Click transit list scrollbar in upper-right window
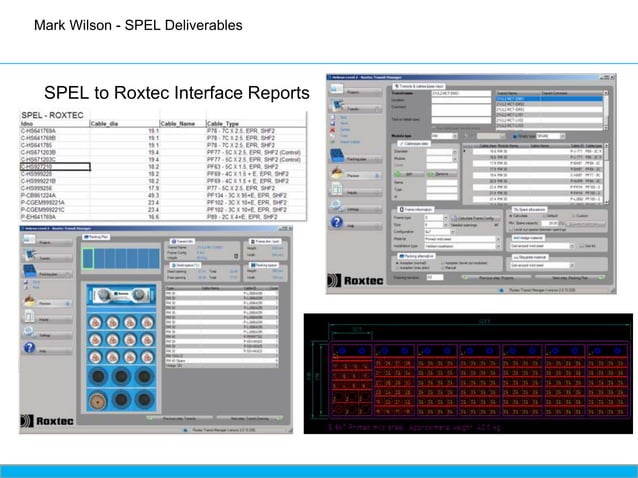The image size is (638, 478). [605, 110]
